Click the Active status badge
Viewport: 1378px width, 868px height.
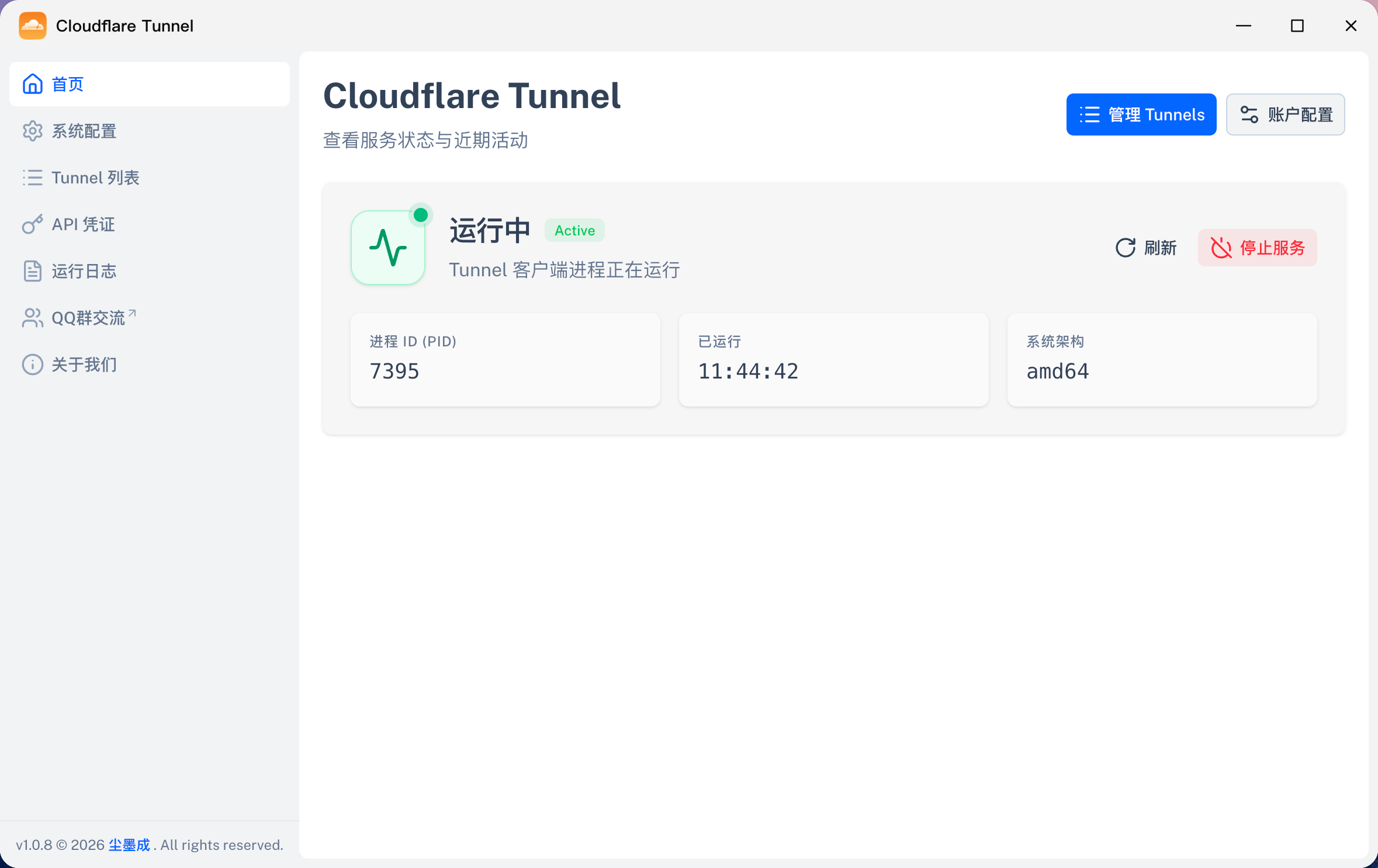coord(575,231)
